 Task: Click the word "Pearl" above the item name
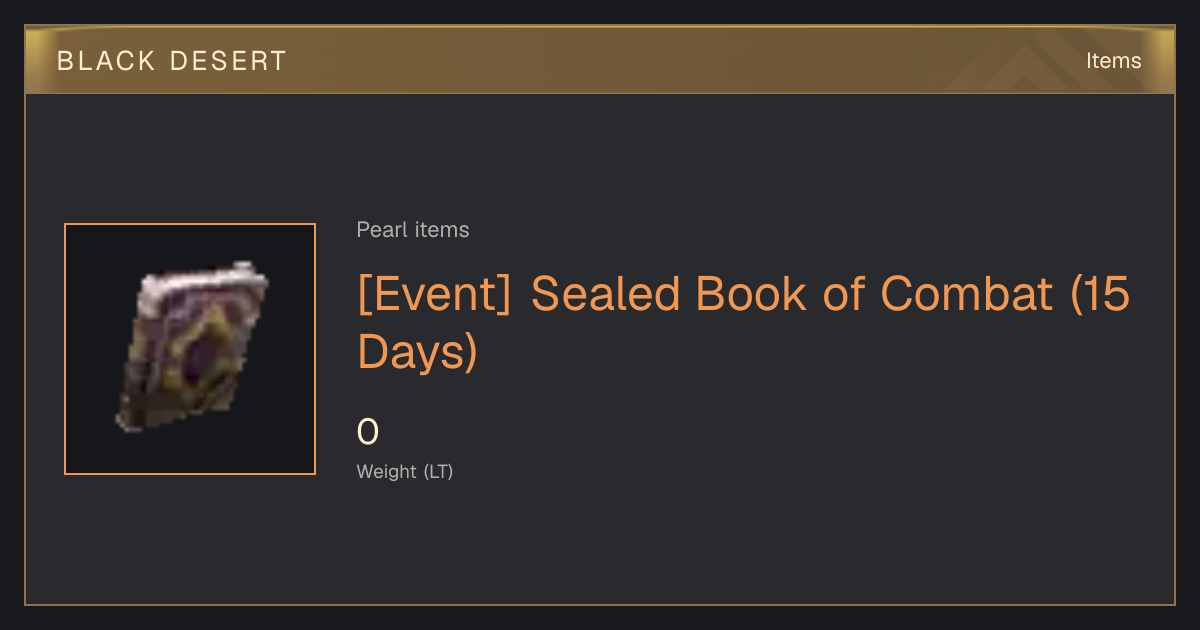(x=382, y=230)
